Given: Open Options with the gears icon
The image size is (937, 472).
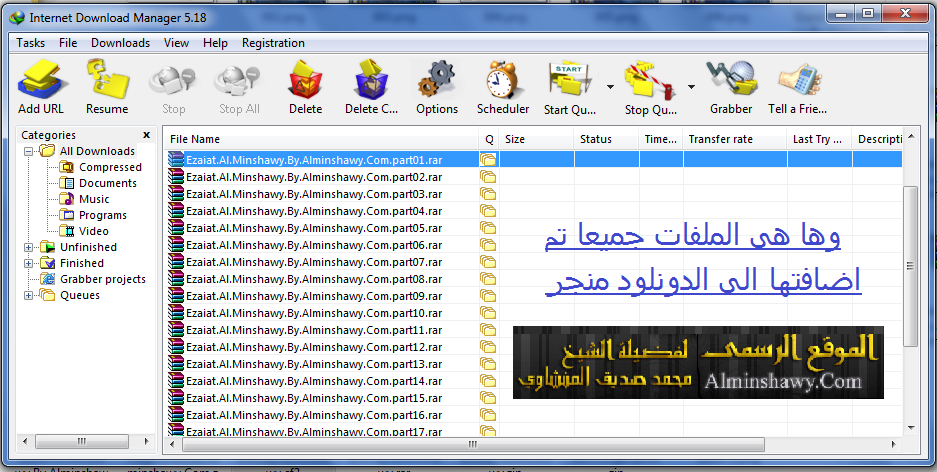Looking at the screenshot, I should pos(437,78).
